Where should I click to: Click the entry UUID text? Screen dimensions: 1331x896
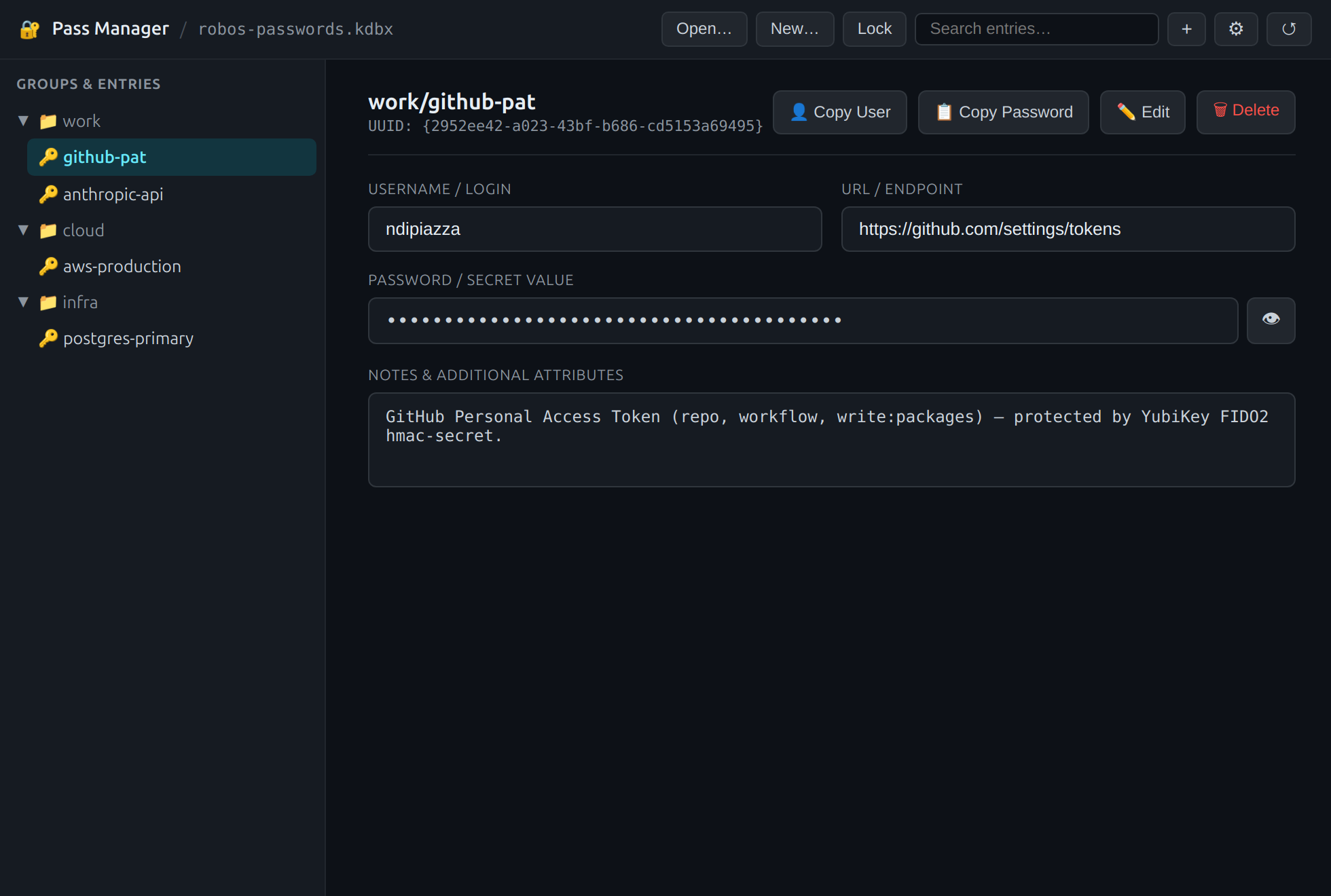click(x=566, y=126)
